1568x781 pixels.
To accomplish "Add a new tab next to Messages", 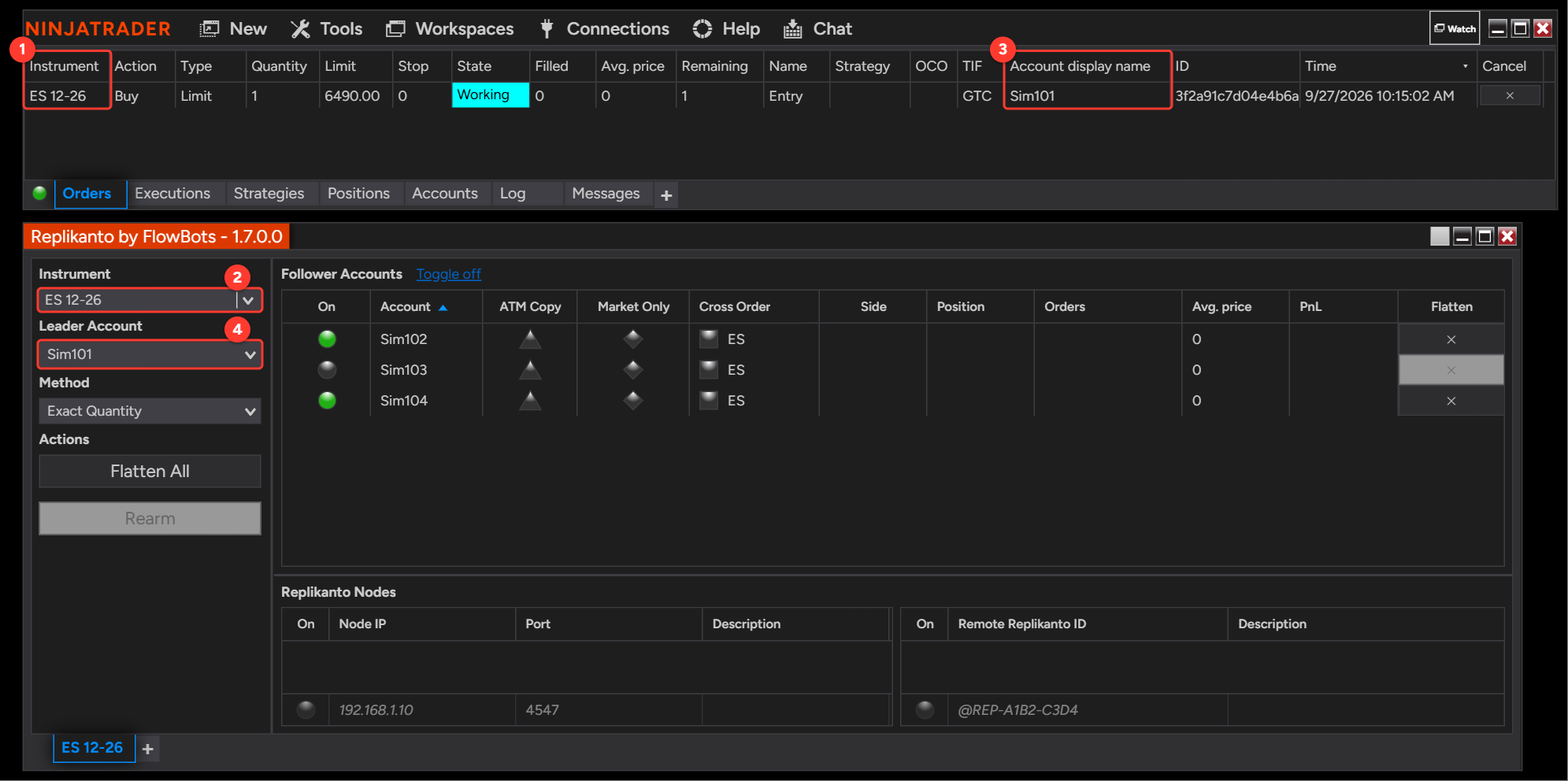I will pyautogui.click(x=666, y=195).
